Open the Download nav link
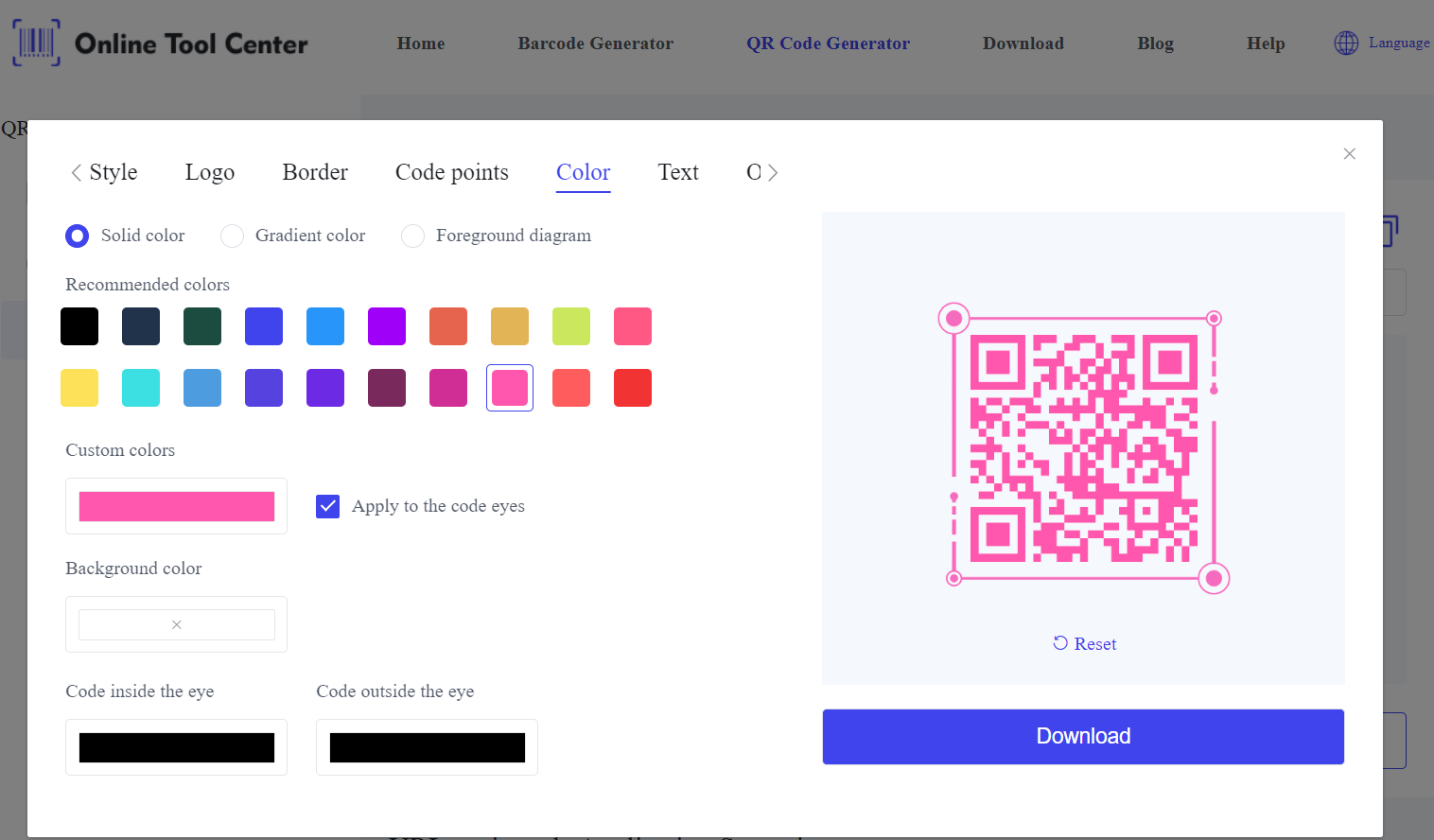The height and width of the screenshot is (840, 1434). coord(1023,44)
